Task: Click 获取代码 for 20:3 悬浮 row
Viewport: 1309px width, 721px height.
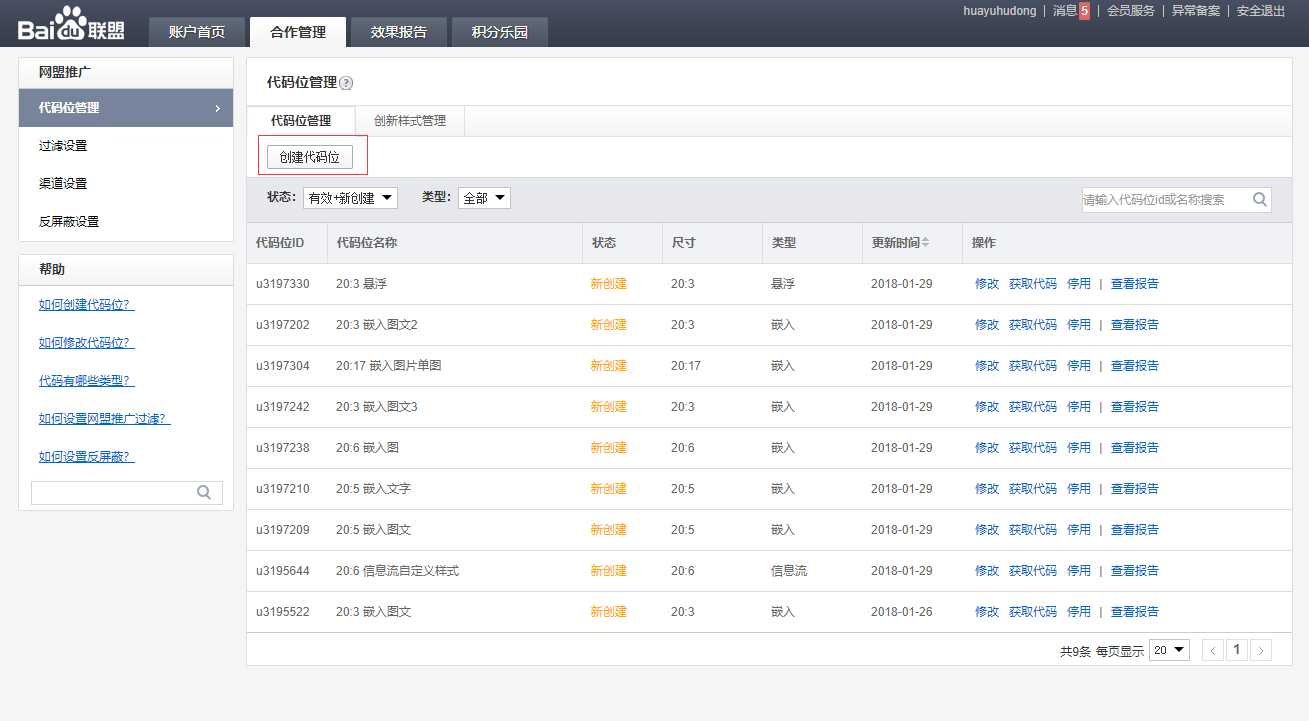Action: [1033, 284]
